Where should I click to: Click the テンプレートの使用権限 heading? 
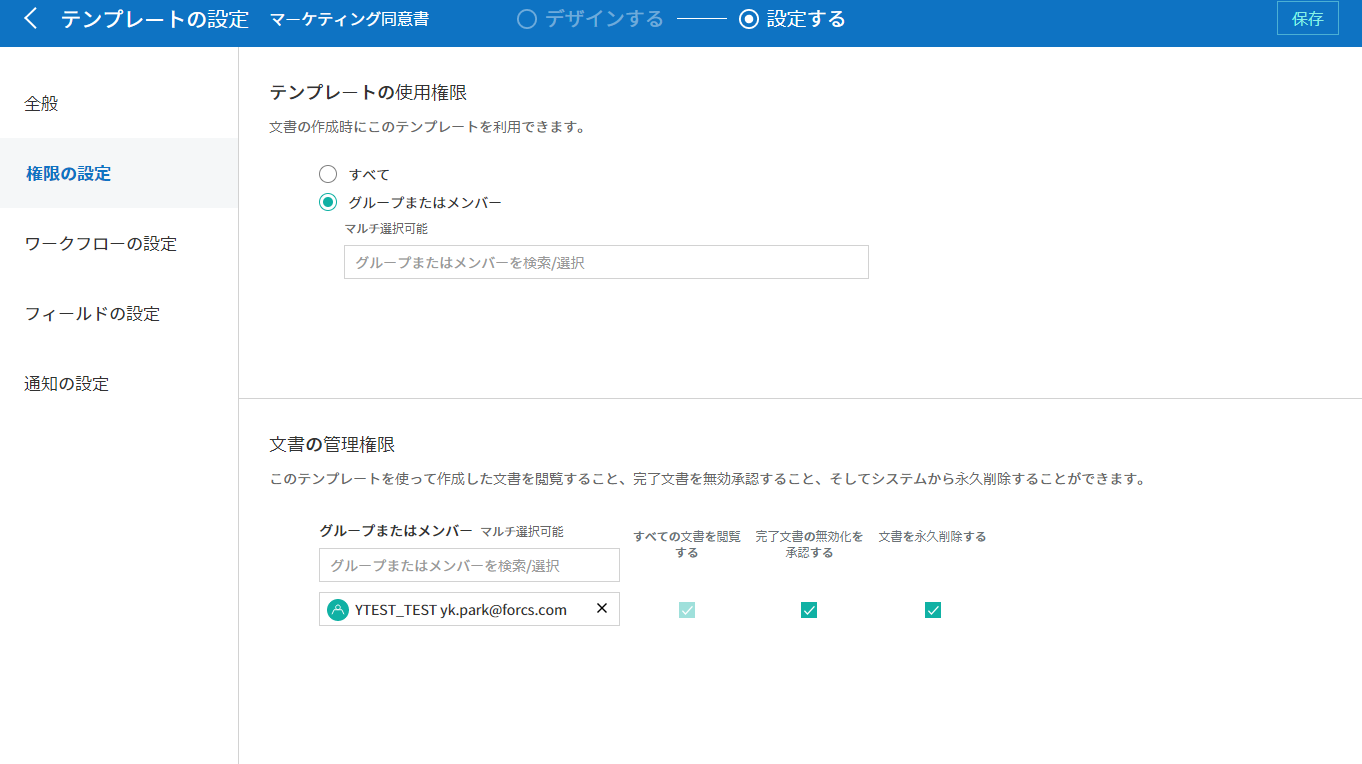point(369,92)
